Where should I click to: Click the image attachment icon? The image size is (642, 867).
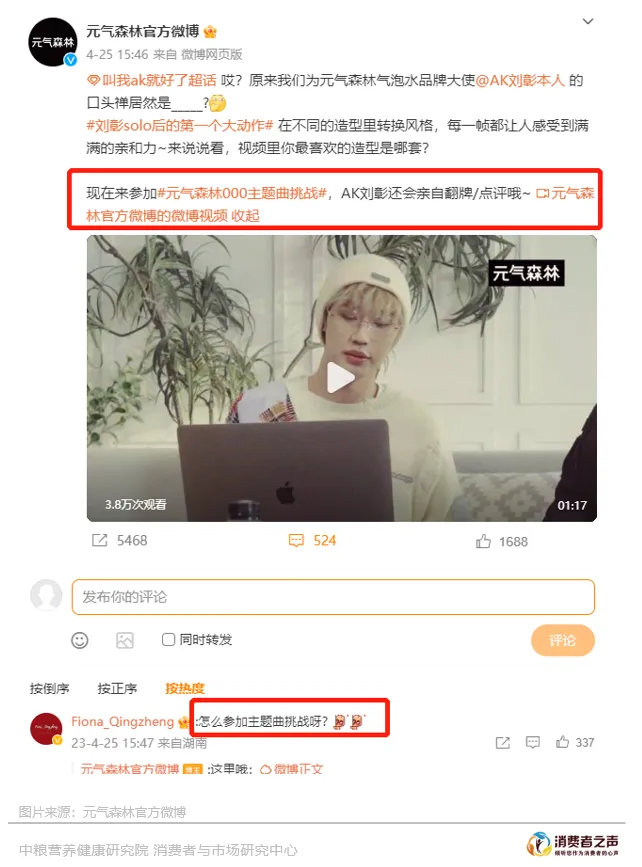pyautogui.click(x=125, y=640)
